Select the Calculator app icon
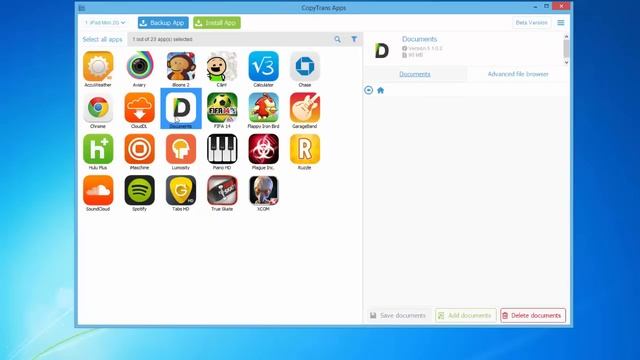Image resolution: width=640 pixels, height=360 pixels. tap(264, 66)
